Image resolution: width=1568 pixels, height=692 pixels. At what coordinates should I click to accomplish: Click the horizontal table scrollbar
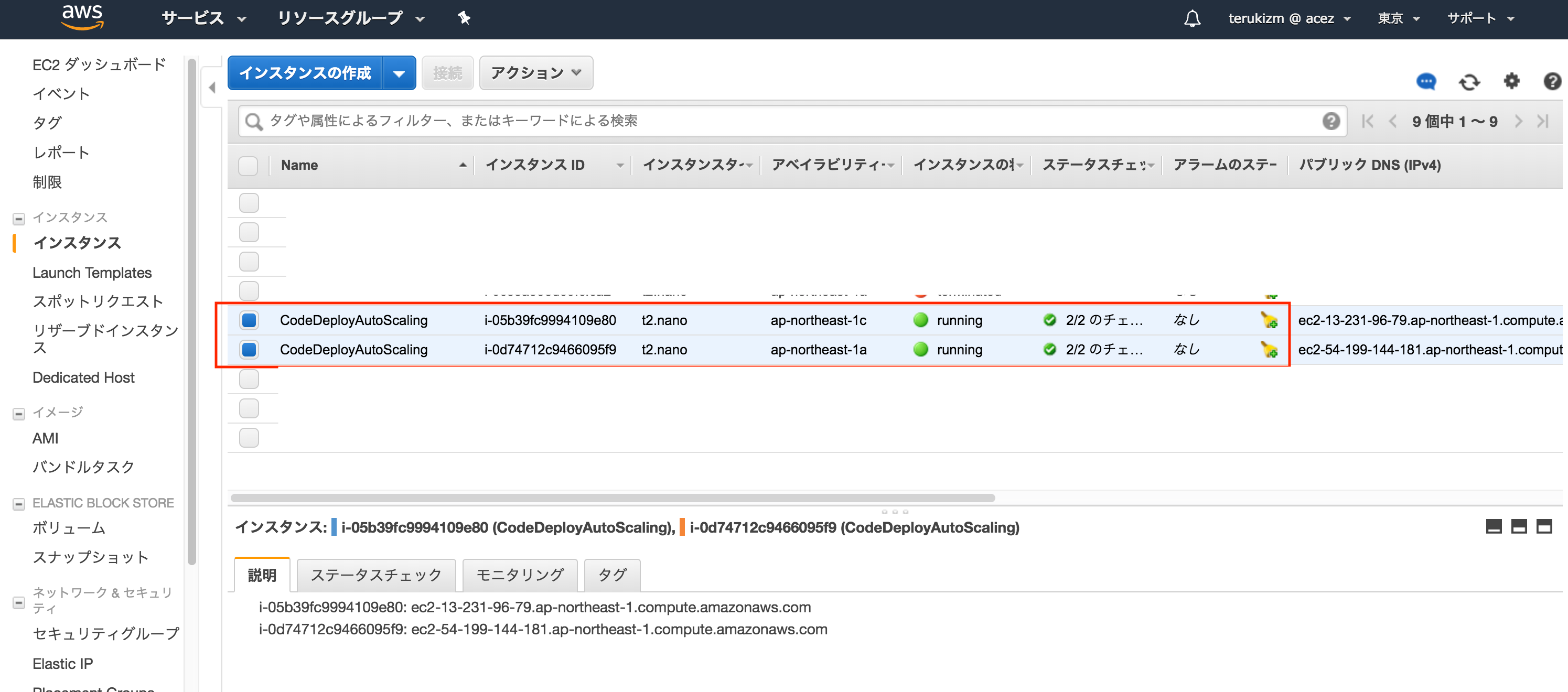(x=613, y=498)
